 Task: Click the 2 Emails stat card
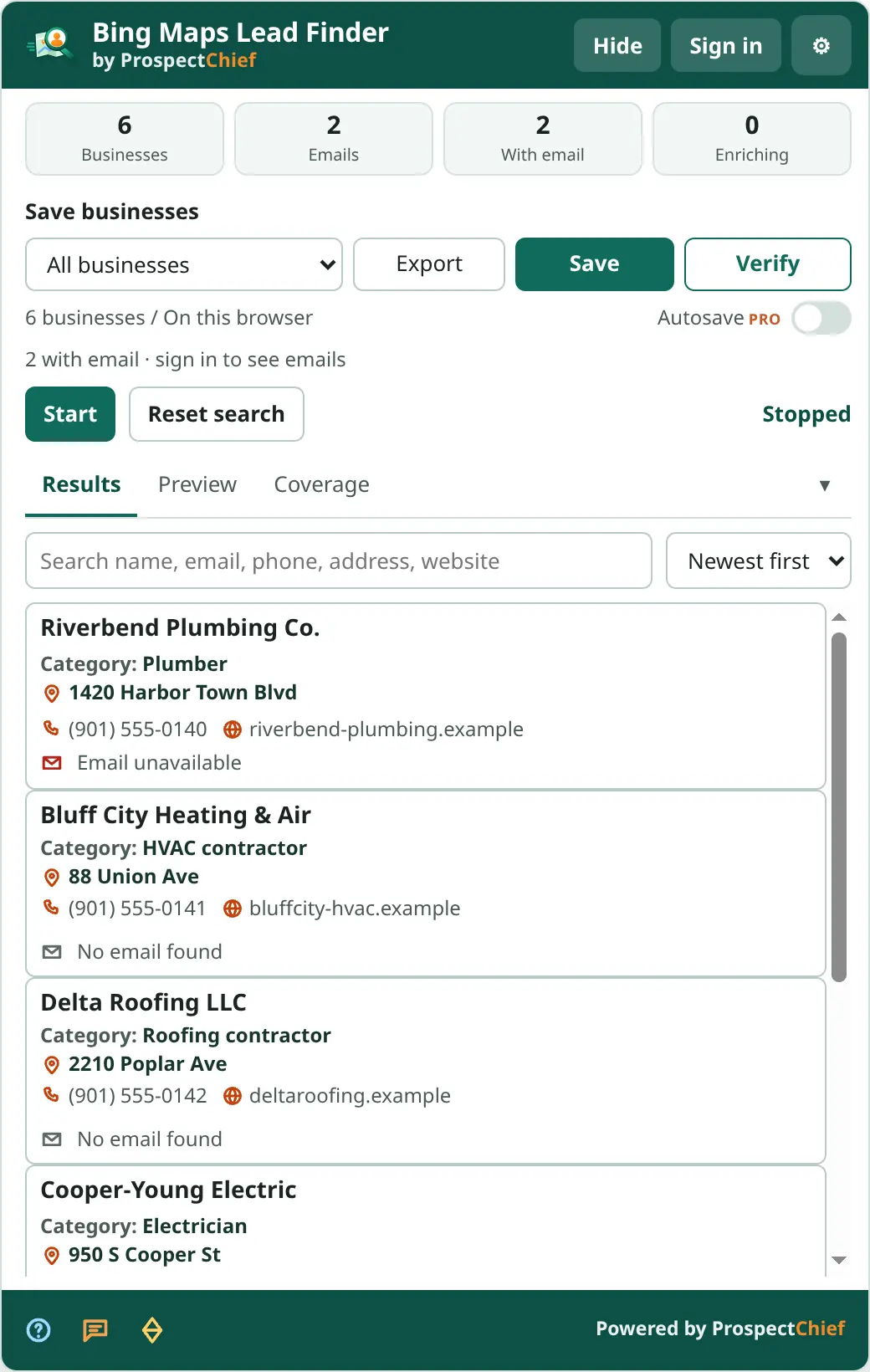tap(334, 139)
